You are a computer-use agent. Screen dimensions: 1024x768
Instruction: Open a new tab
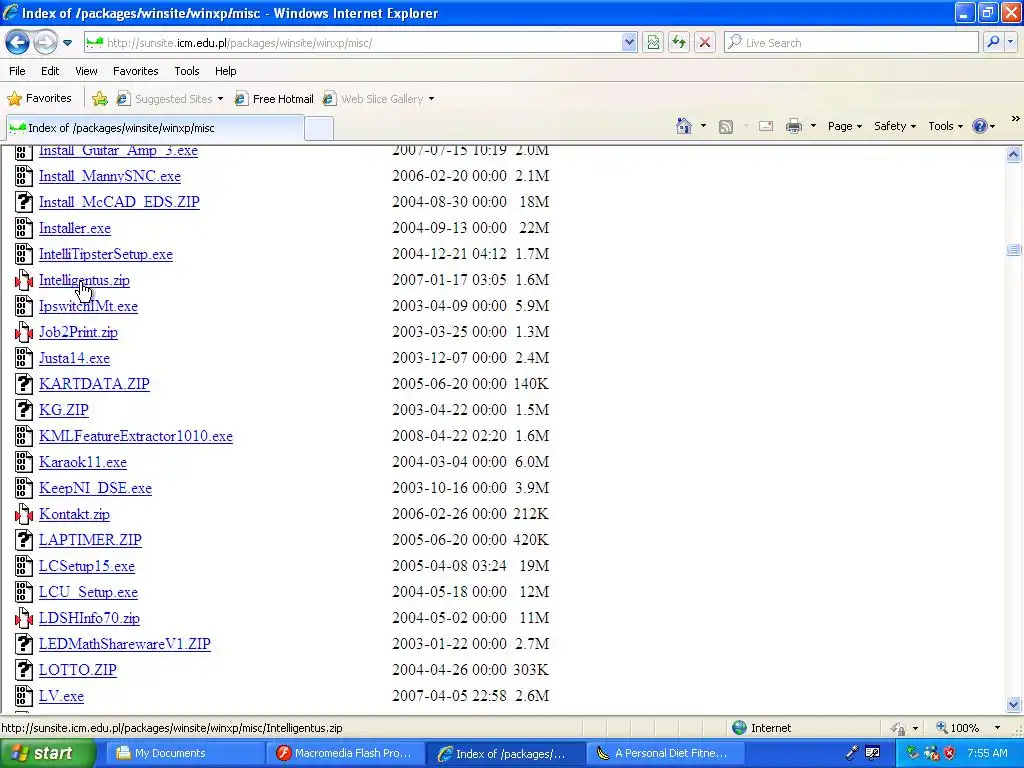pos(319,128)
